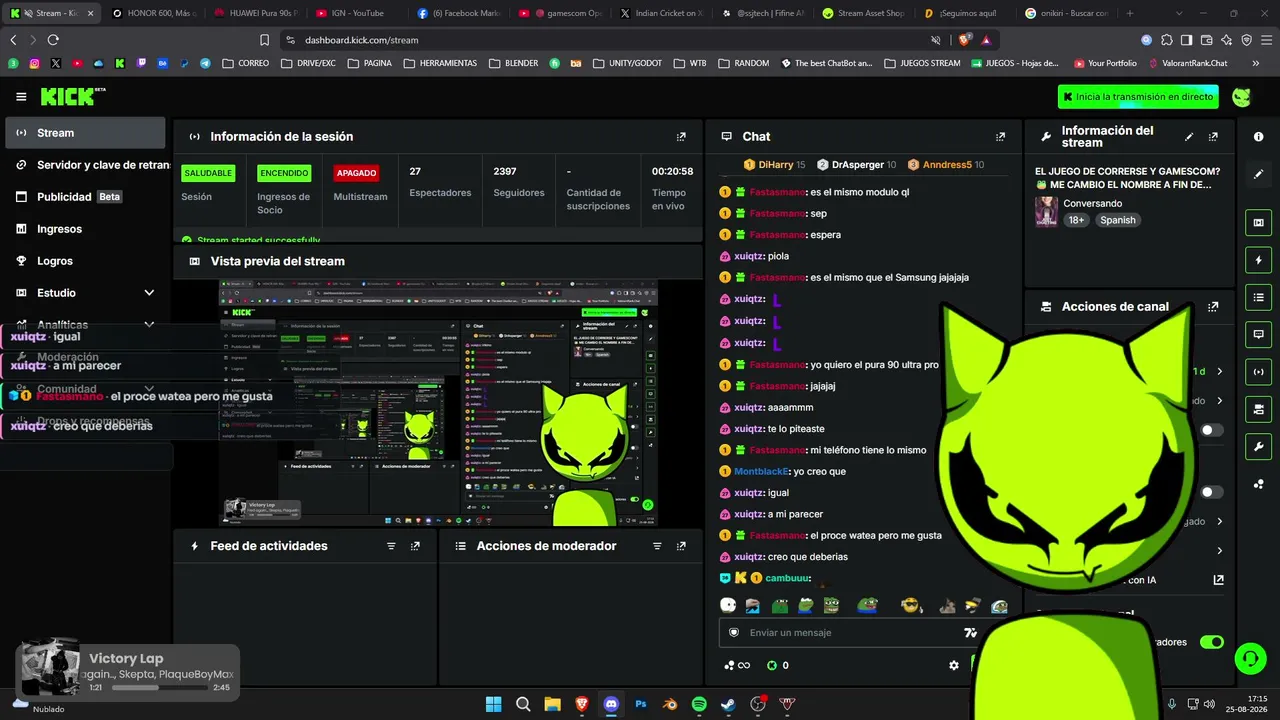The width and height of the screenshot is (1280, 720).
Task: Pop out the Chat panel
Action: 1000,137
